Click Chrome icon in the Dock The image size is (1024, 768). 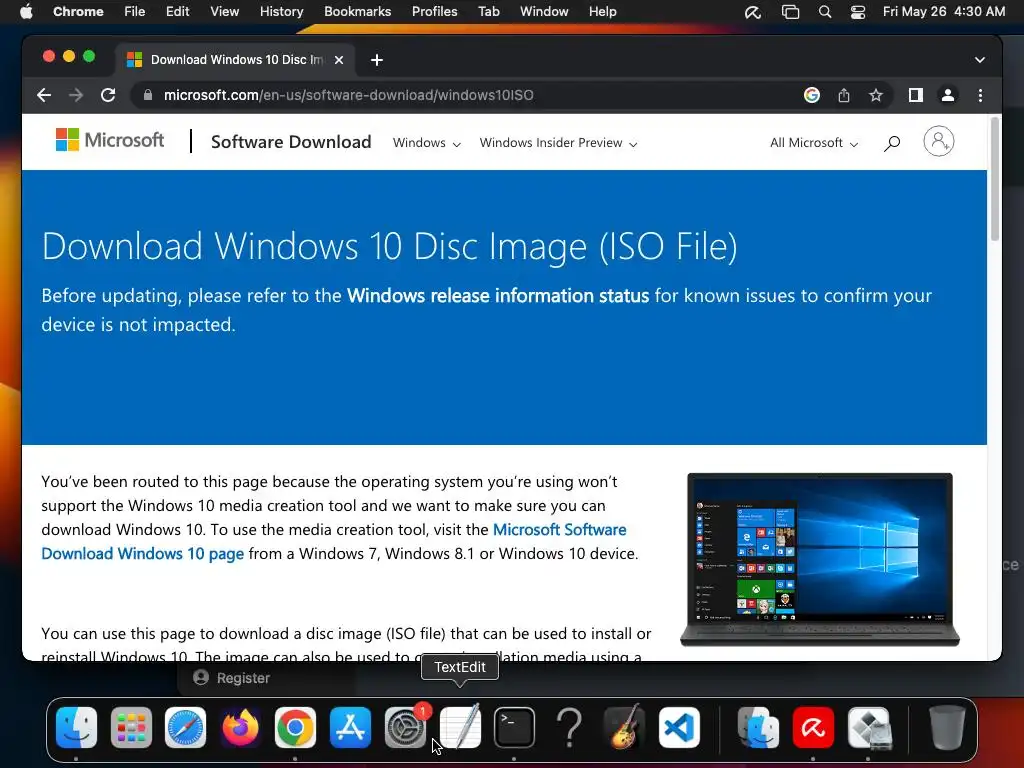(x=295, y=728)
